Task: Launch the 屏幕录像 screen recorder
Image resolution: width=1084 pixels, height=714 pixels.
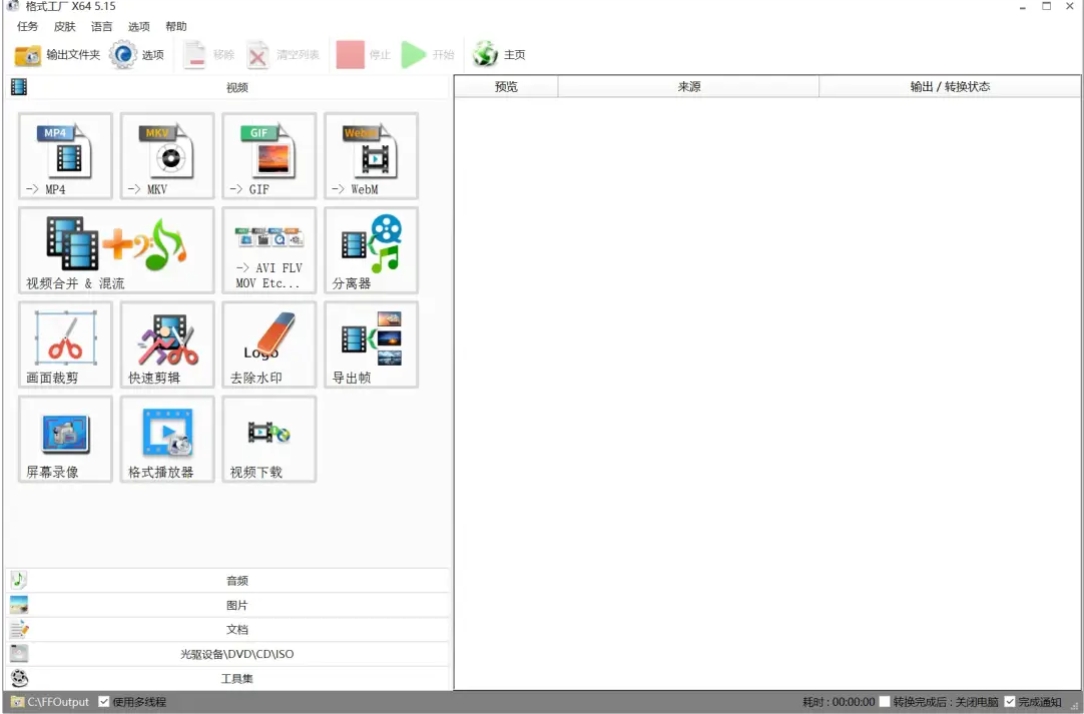Action: click(64, 439)
